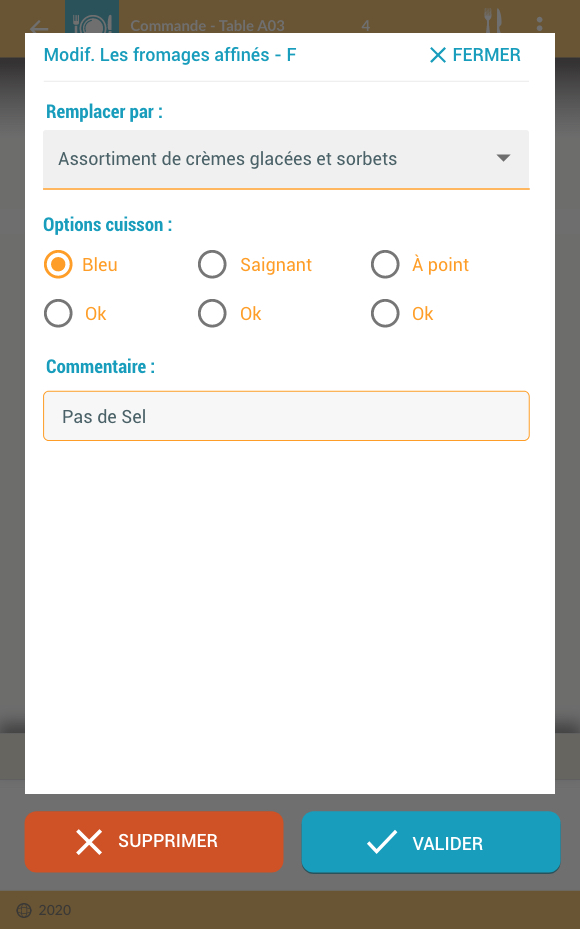Click the Commande - Table A03 title
580x929 pixels.
(x=207, y=26)
